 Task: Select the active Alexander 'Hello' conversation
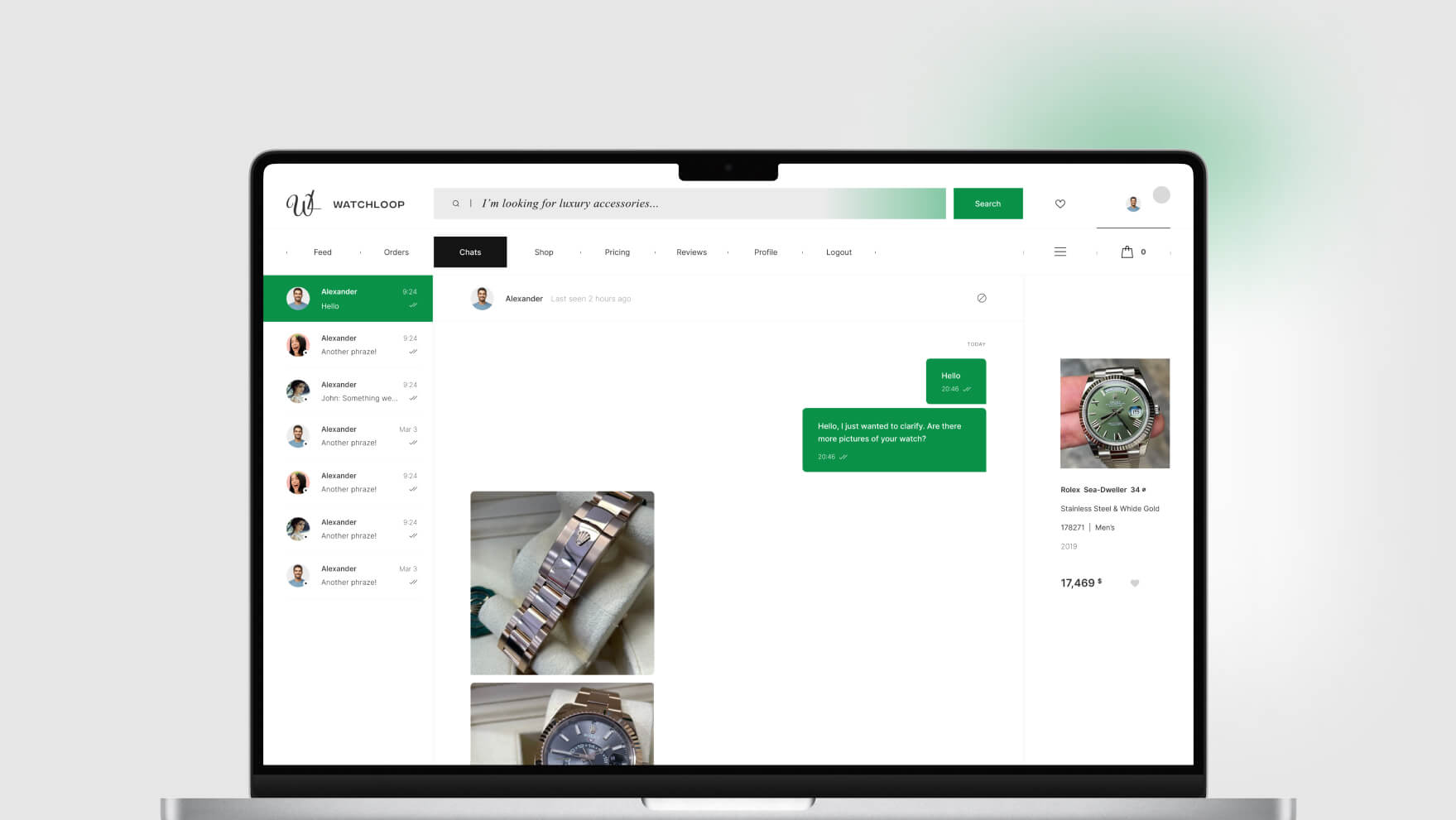[348, 299]
